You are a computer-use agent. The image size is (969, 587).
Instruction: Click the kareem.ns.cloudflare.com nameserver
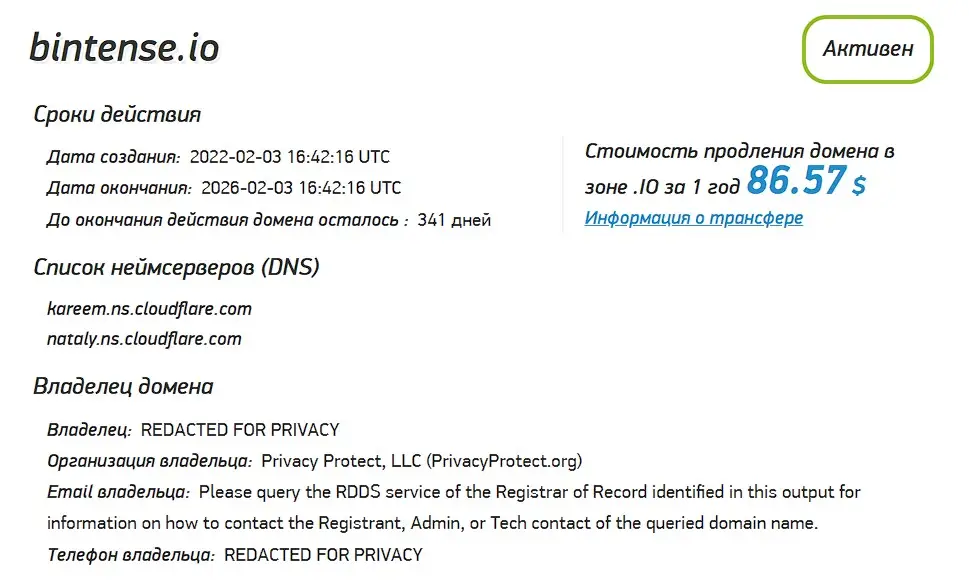[149, 308]
